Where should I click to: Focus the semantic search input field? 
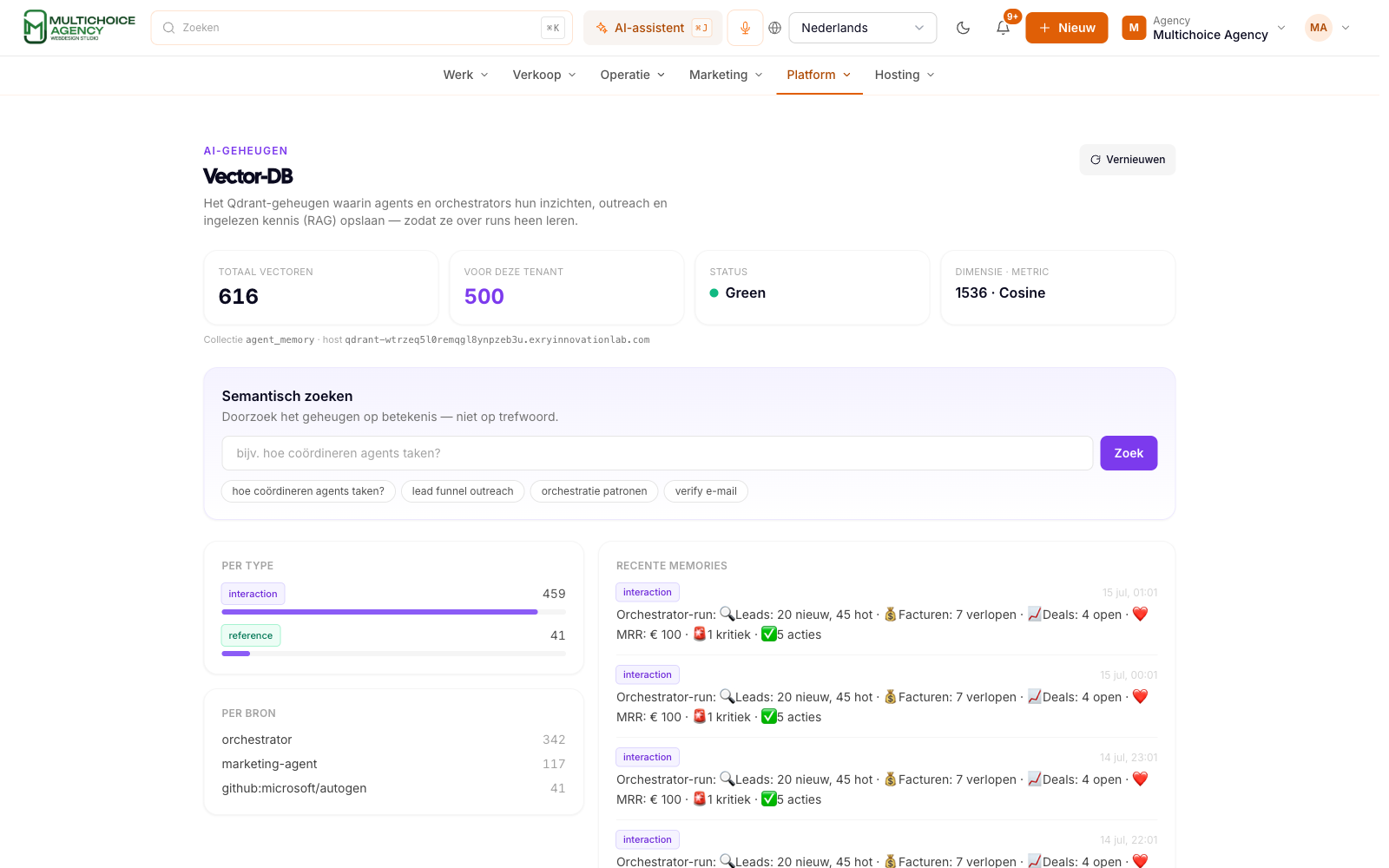[657, 453]
